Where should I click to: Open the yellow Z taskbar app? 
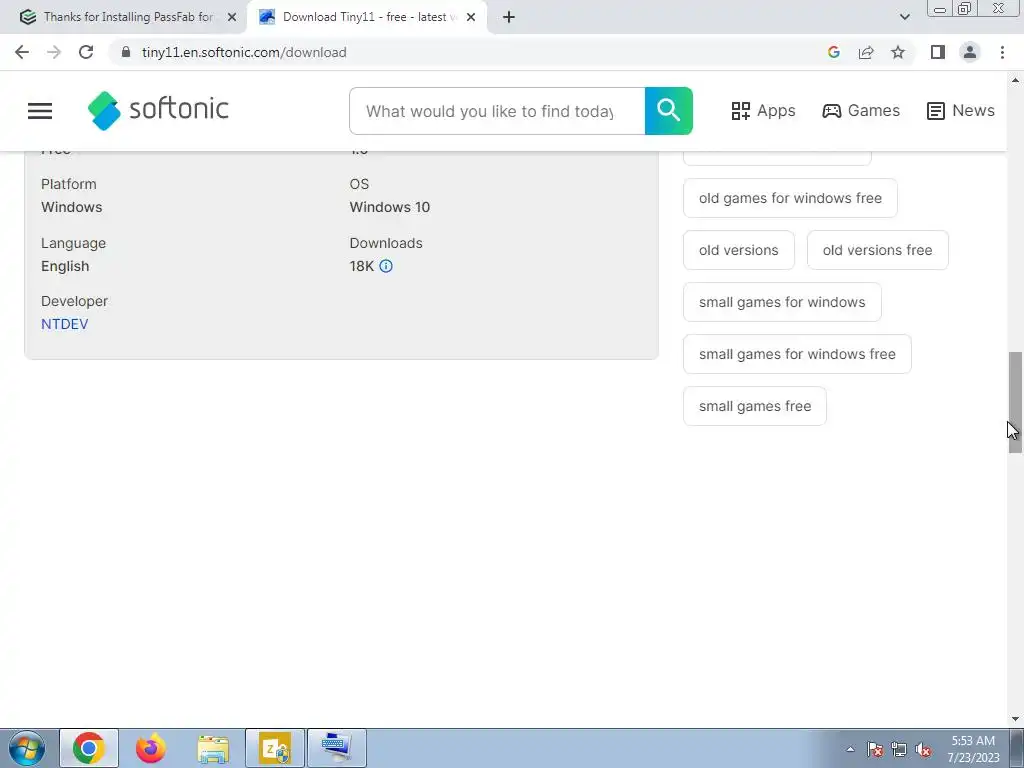(x=275, y=748)
